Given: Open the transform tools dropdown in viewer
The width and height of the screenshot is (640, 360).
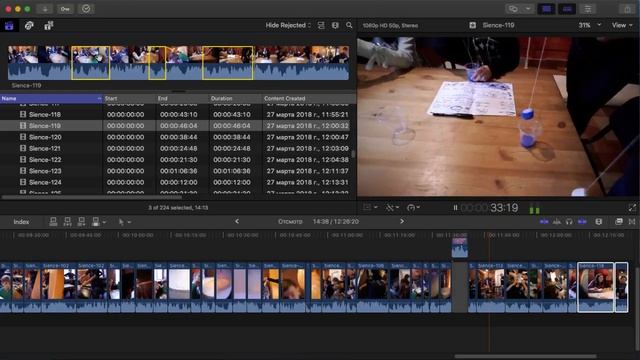Looking at the screenshot, I should point(370,208).
